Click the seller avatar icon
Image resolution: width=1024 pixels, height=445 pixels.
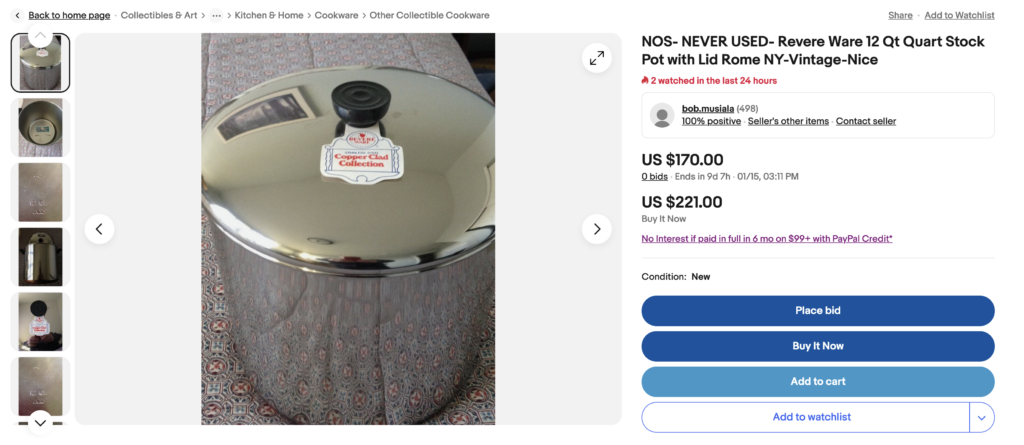(x=662, y=115)
